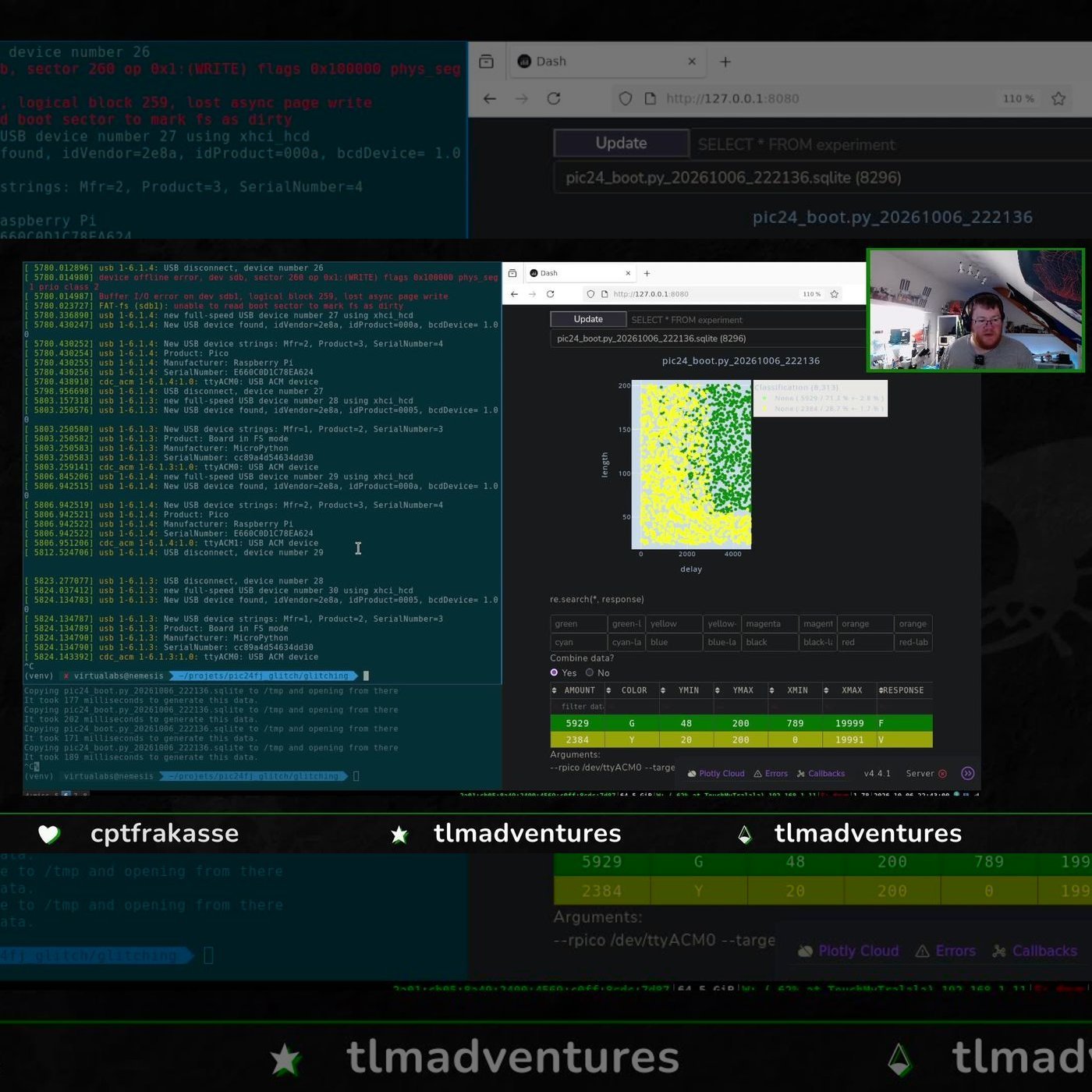Screen dimensions: 1092x1092
Task: Click the AMOUNT filter data cell
Action: [577, 707]
